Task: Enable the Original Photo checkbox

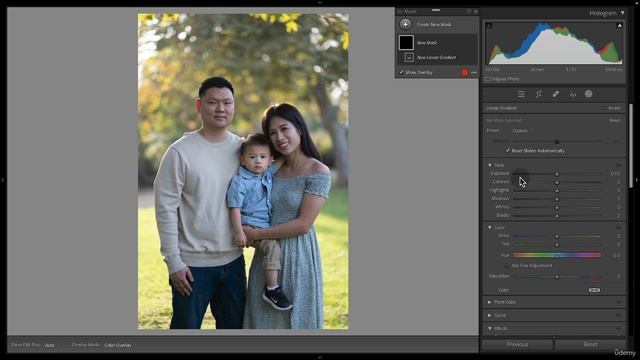Action: pos(487,79)
